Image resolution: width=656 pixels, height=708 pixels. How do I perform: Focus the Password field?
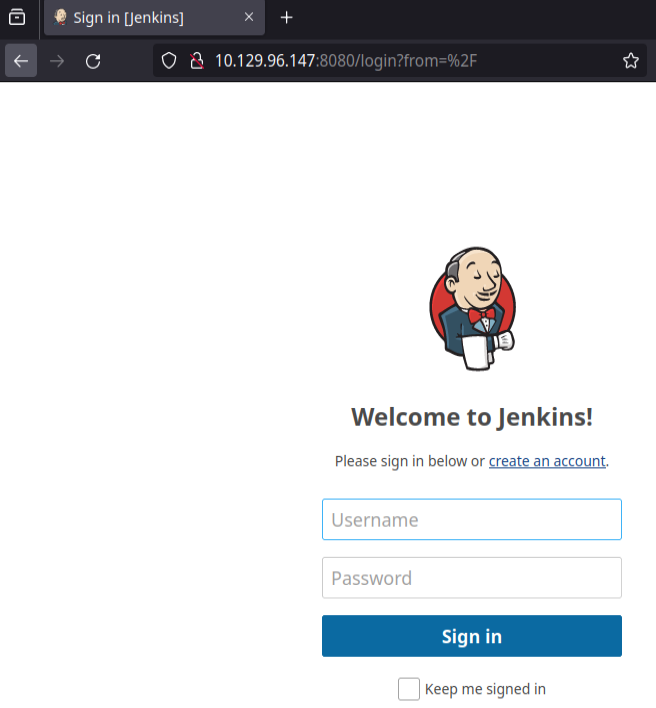coord(472,578)
